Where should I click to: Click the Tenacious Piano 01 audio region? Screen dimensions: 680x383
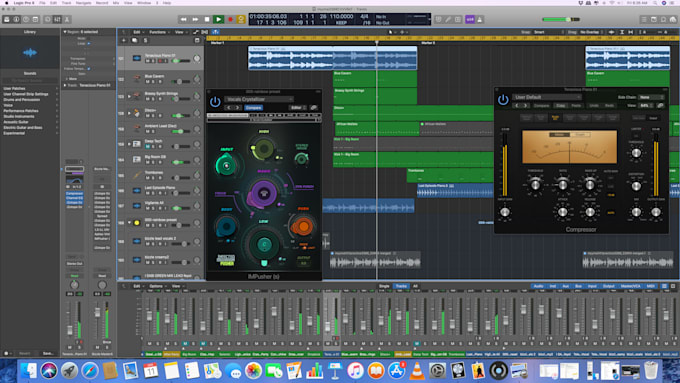point(333,58)
